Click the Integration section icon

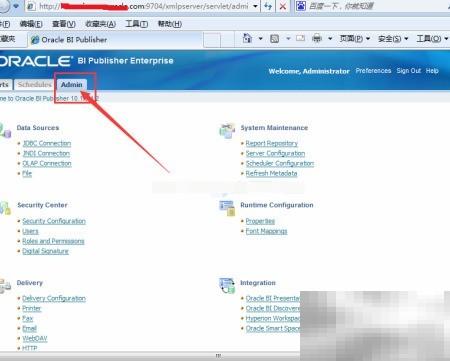(227, 286)
